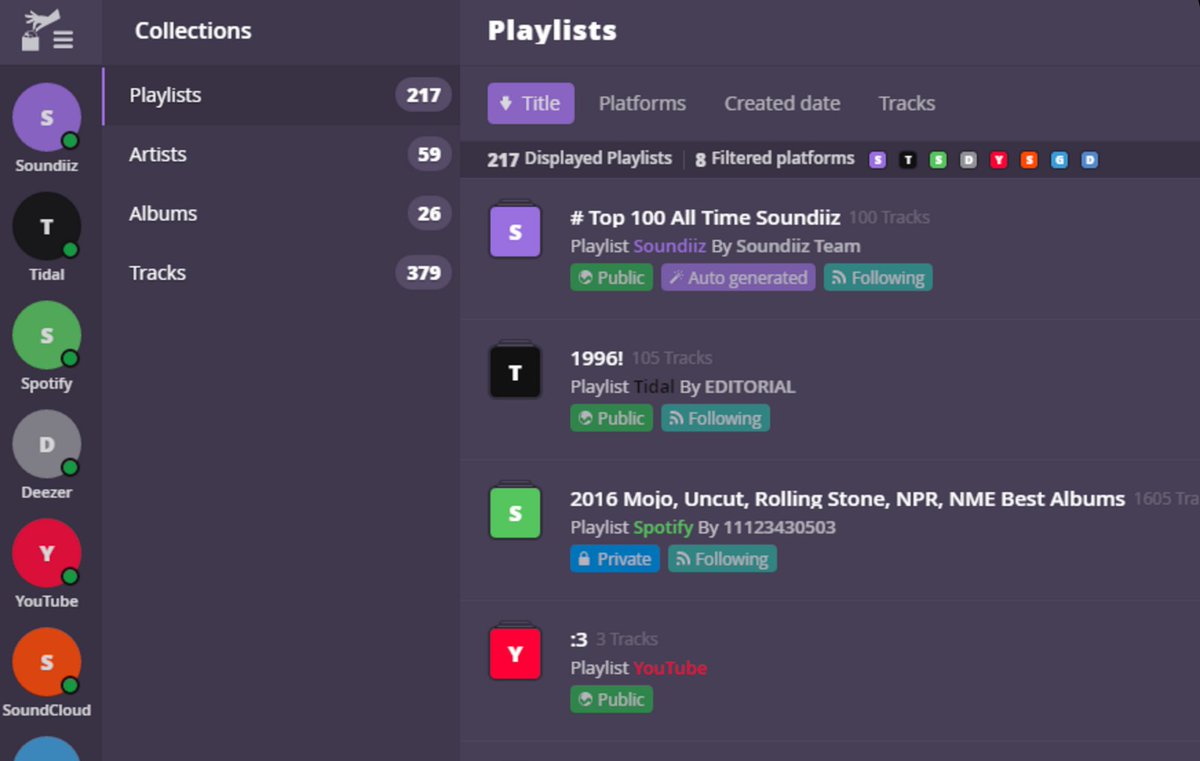1200x761 pixels.
Task: Toggle the green Spotify filter in Filtered platforms
Action: [x=938, y=160]
